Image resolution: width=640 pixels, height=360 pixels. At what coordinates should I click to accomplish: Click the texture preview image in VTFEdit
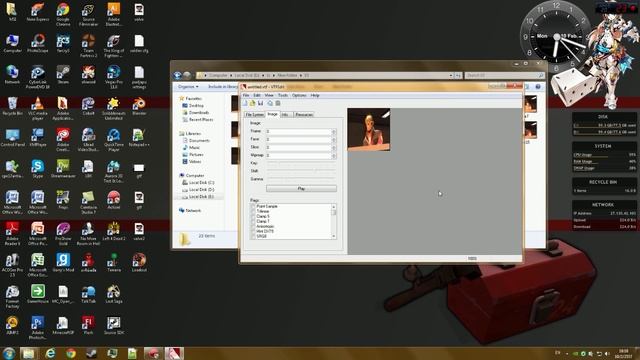point(369,129)
